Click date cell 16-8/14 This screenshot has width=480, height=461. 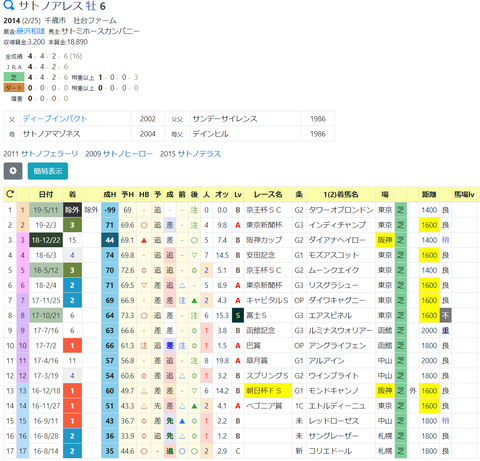[46, 451]
